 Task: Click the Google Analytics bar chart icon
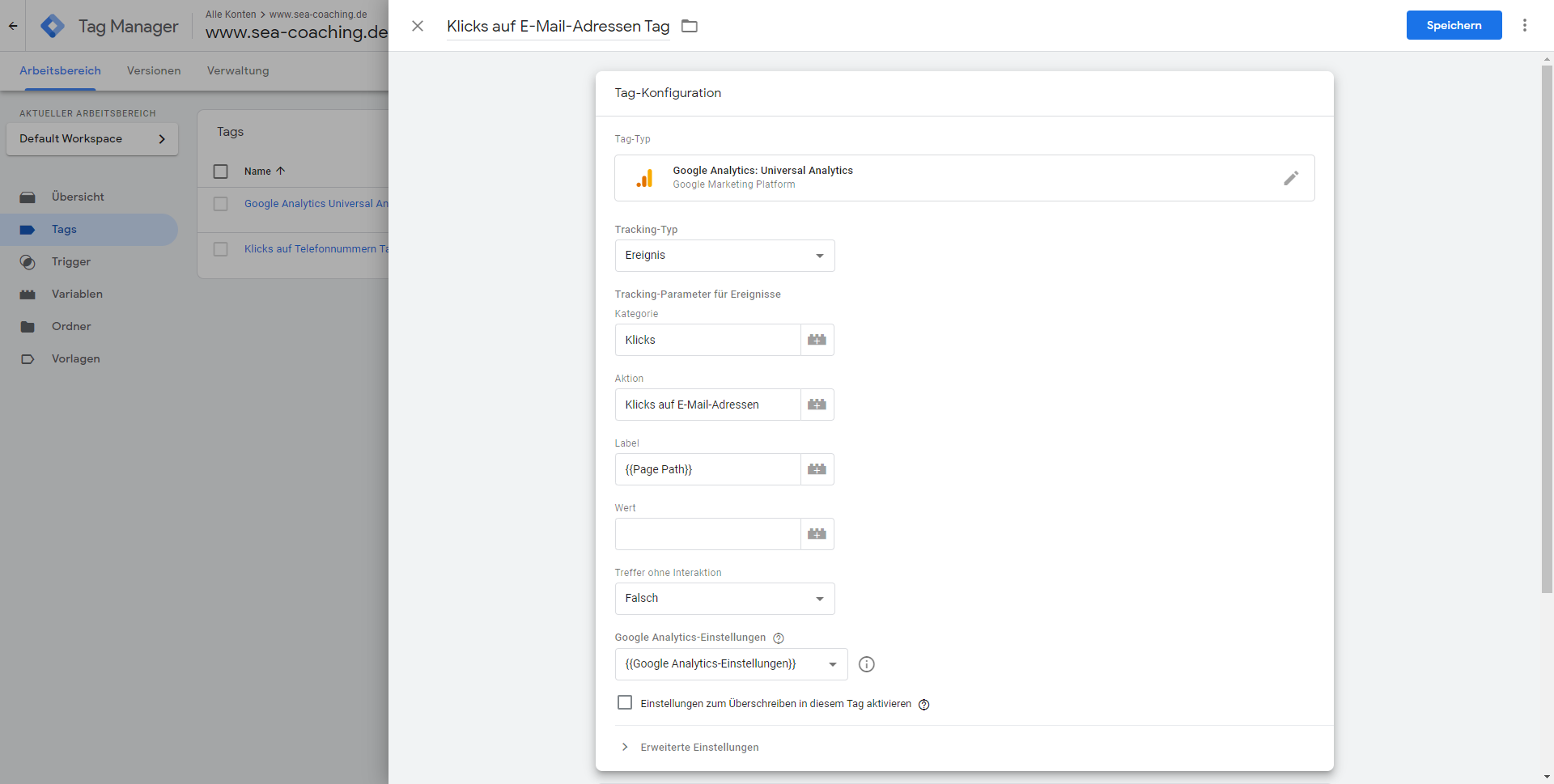pyautogui.click(x=644, y=178)
